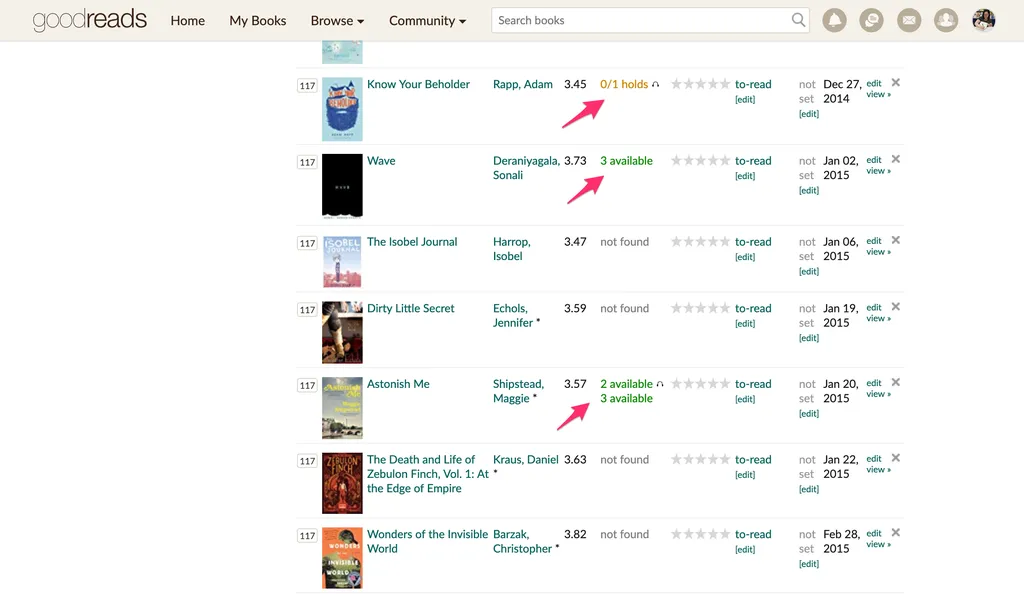Screen dimensions: 1024x594
Task: Click 0/1 holds for Know Your Beholder
Action: coord(624,84)
